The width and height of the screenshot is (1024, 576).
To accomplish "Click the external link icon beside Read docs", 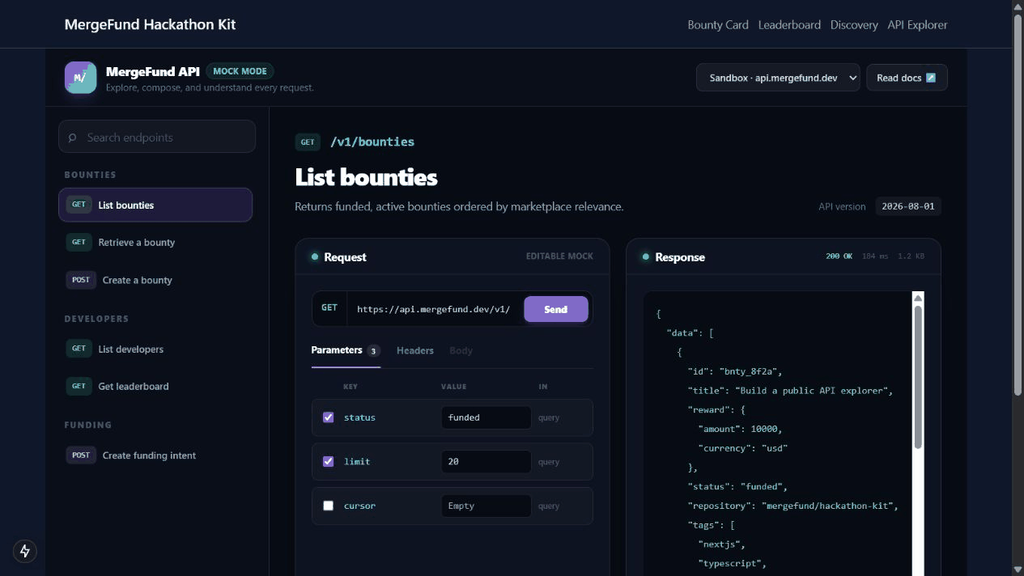I will coord(931,78).
